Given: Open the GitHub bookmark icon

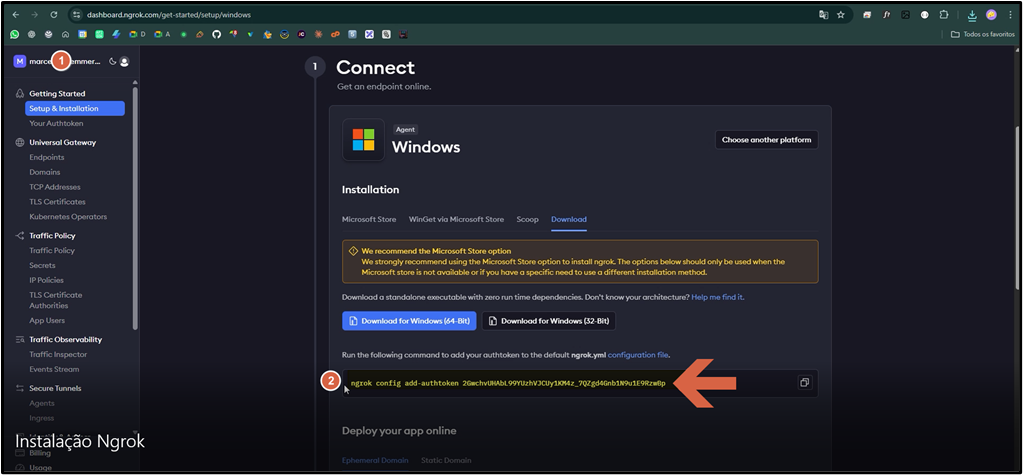Looking at the screenshot, I should pos(217,34).
